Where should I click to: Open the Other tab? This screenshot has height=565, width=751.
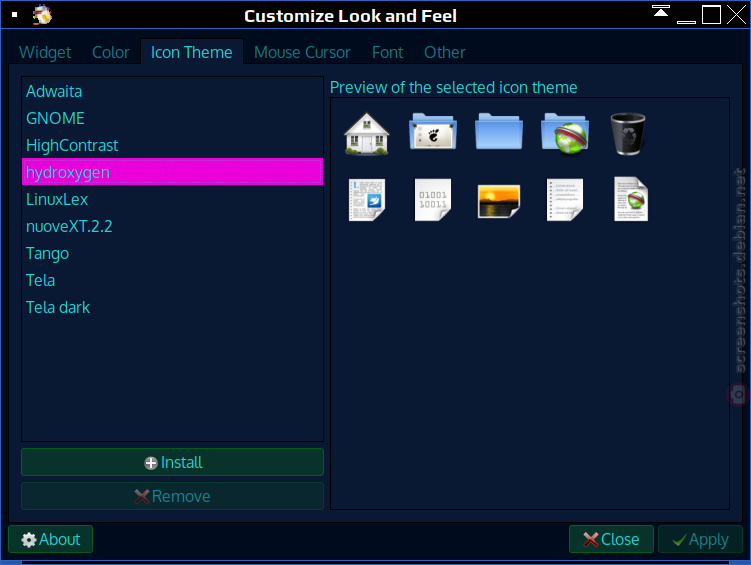[444, 52]
